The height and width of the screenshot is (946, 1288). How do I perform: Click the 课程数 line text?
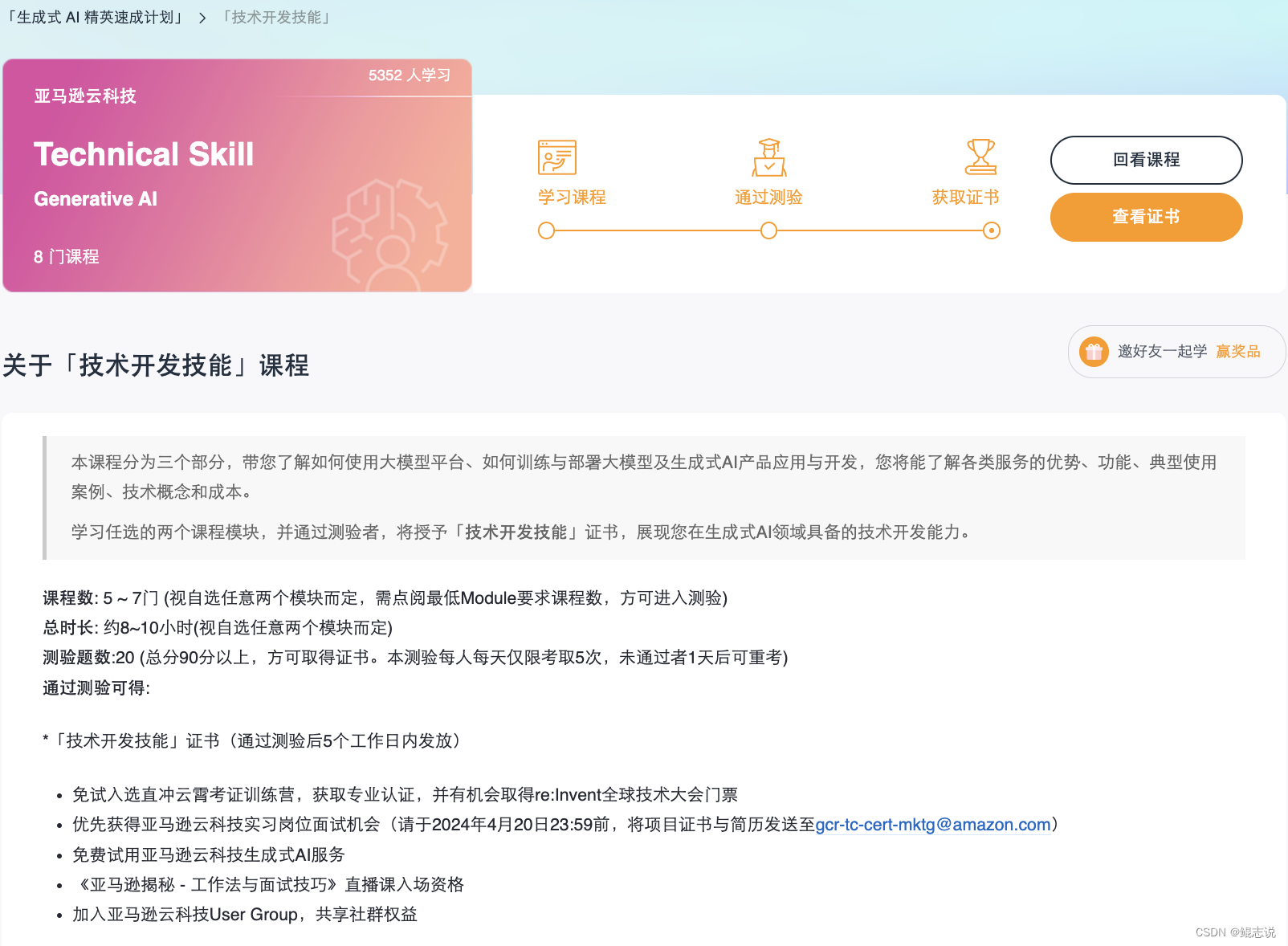385,598
